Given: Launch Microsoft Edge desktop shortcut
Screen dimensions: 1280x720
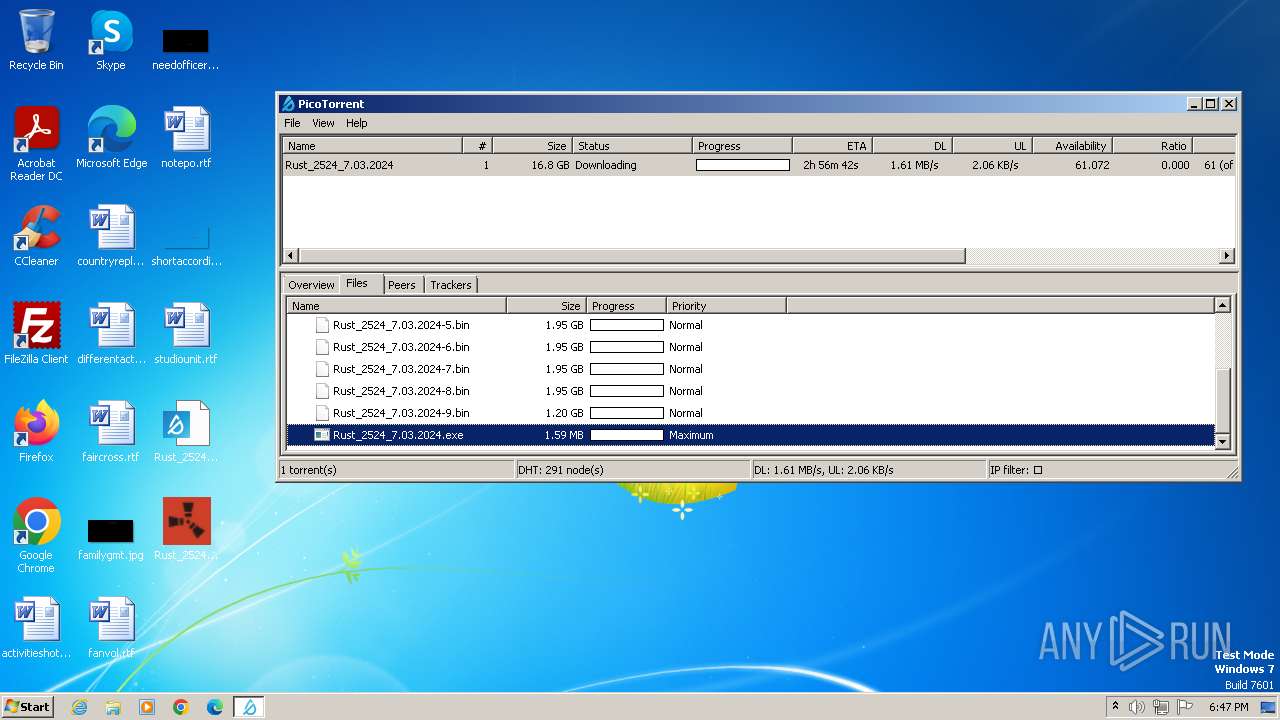Looking at the screenshot, I should click(x=111, y=138).
